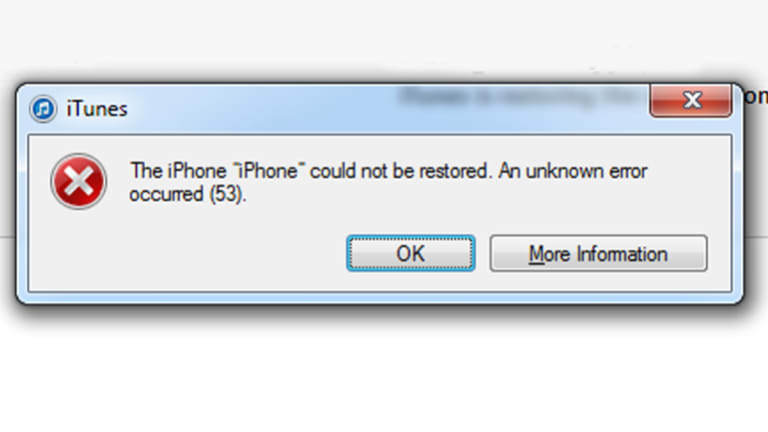Click empty dialog area left of OK
The height and width of the screenshot is (432, 768).
186,253
